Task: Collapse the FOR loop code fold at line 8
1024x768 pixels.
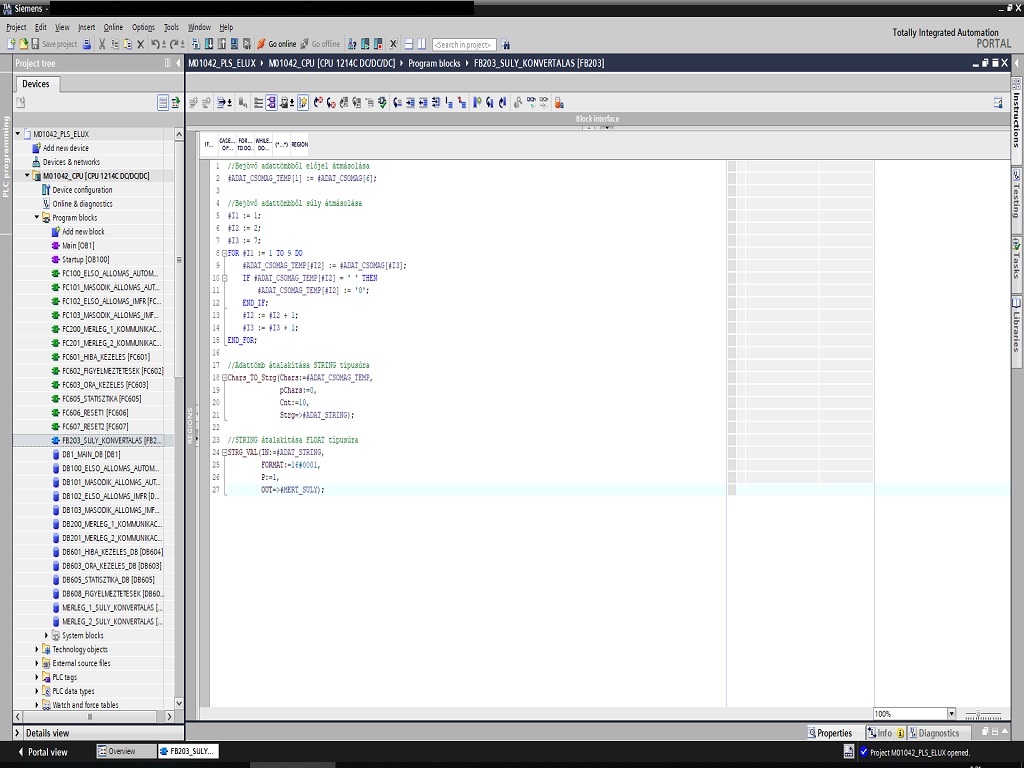Action: (x=224, y=253)
